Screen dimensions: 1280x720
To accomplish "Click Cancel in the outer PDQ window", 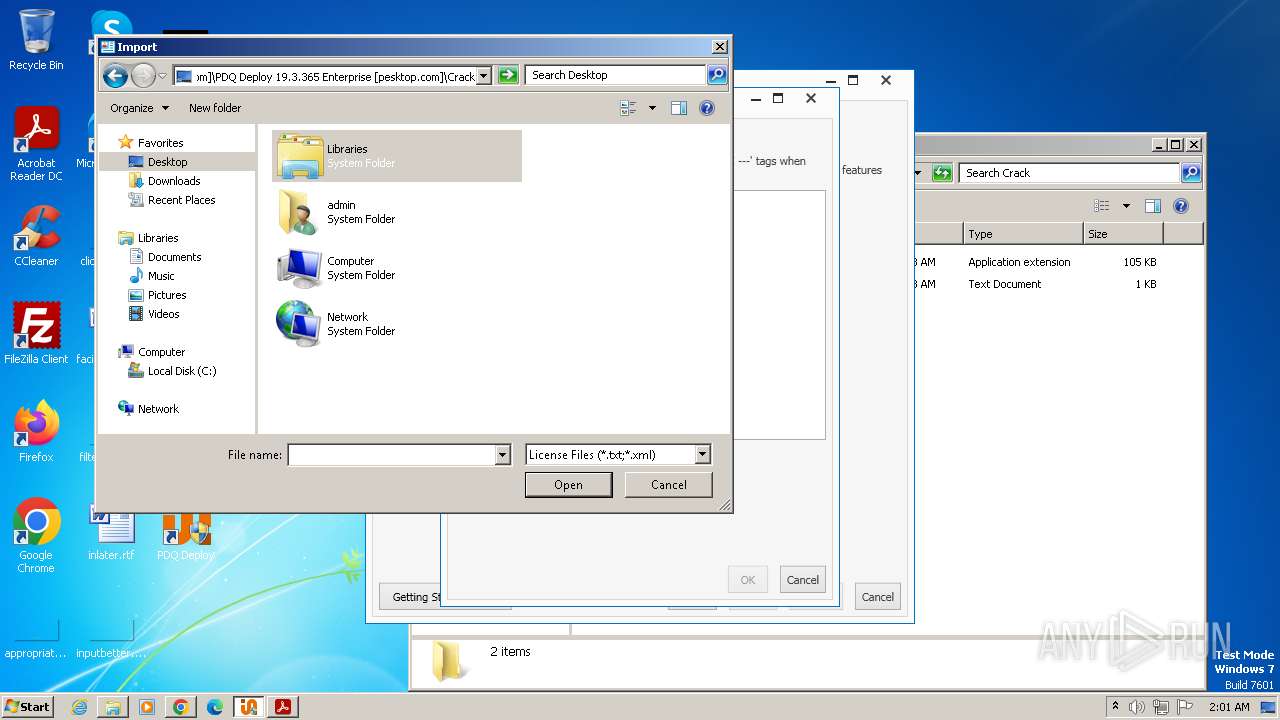I will pos(877,597).
